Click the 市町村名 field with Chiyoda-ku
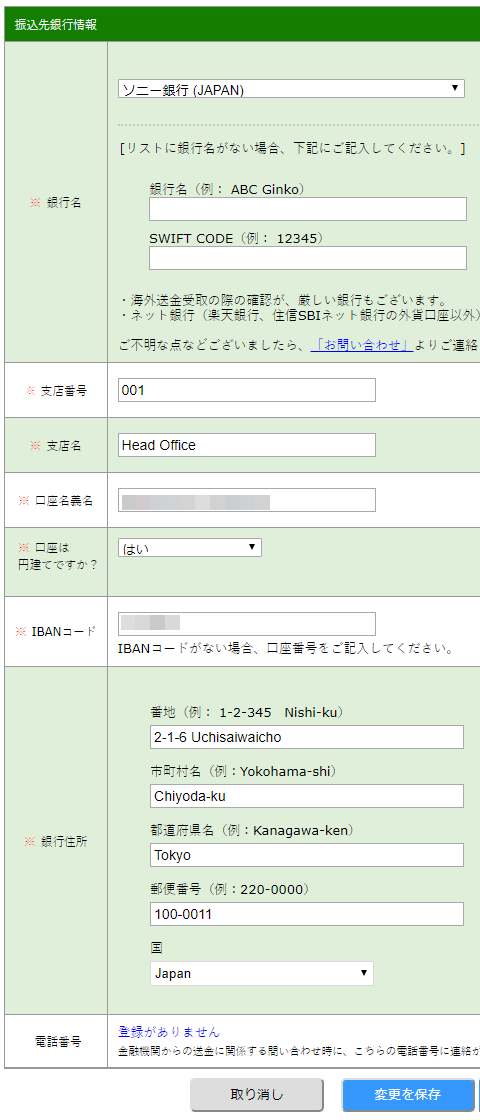The height and width of the screenshot is (1120, 480). pyautogui.click(x=306, y=796)
